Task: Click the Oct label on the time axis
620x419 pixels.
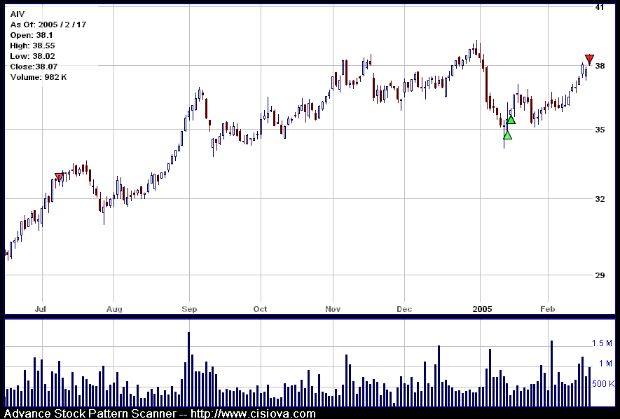Action: click(260, 309)
